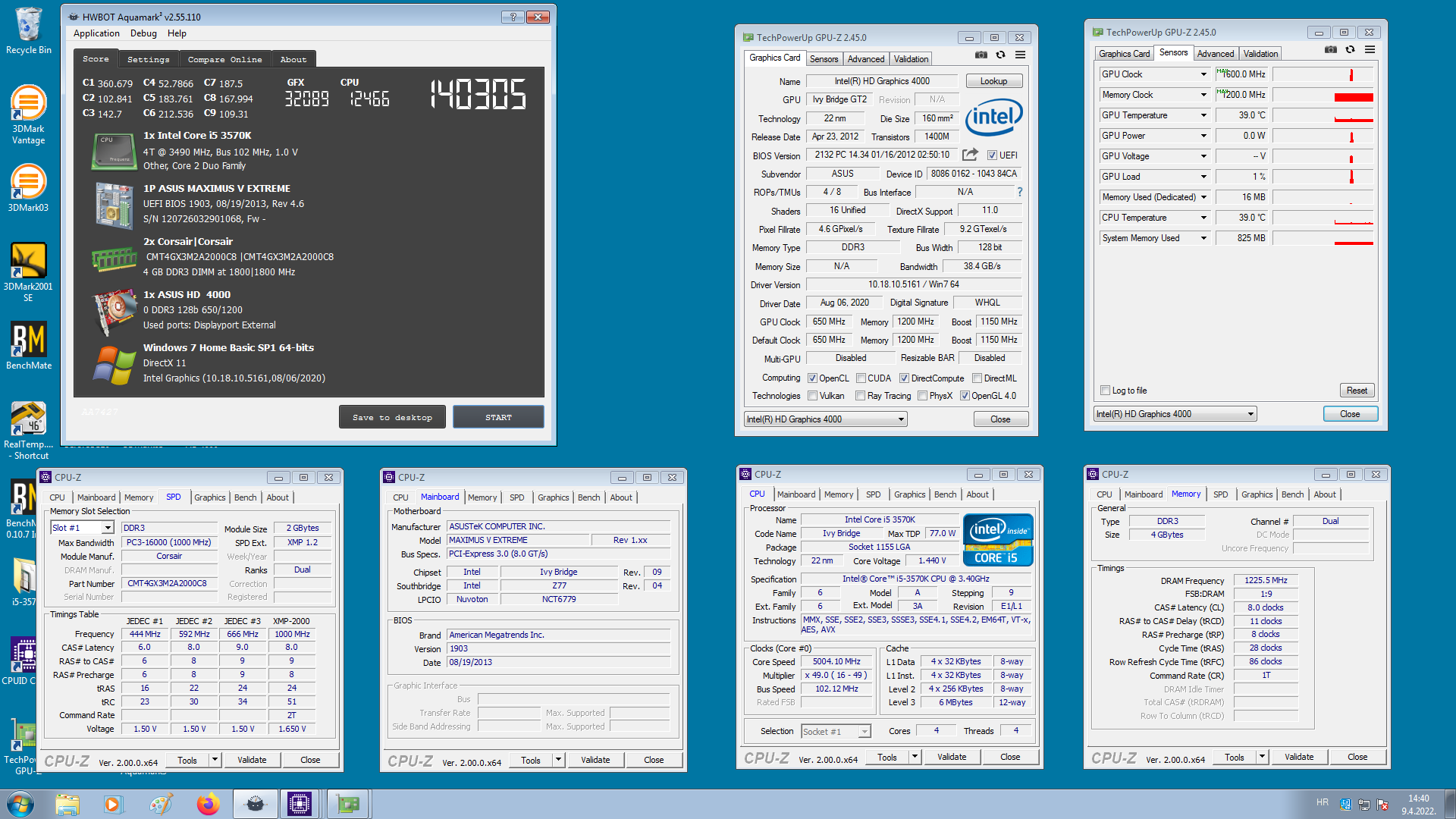Switch to Aquamark taskbar button
Image resolution: width=1456 pixels, height=819 pixels.
[256, 804]
